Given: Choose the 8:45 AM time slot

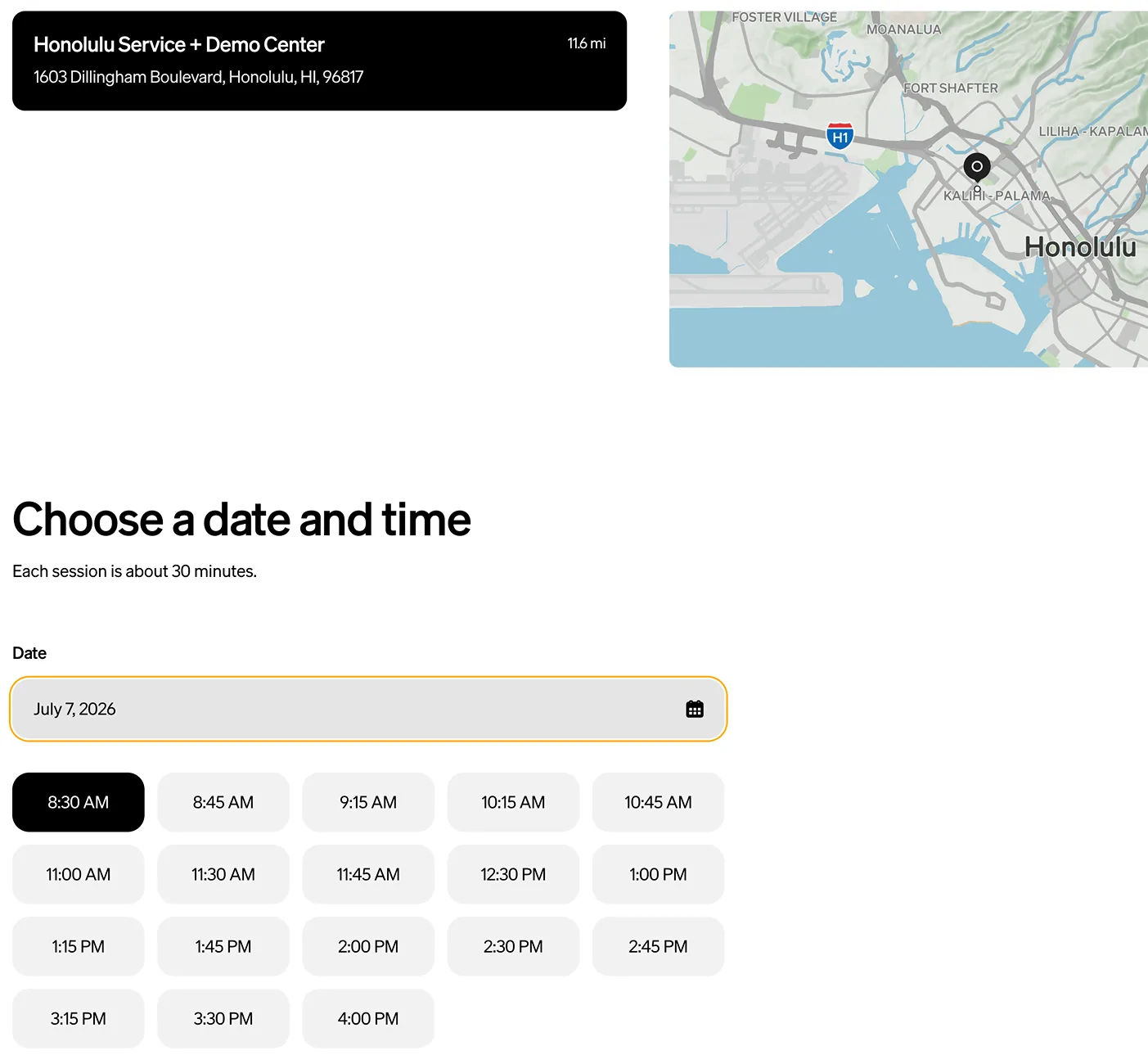Looking at the screenshot, I should (x=223, y=802).
